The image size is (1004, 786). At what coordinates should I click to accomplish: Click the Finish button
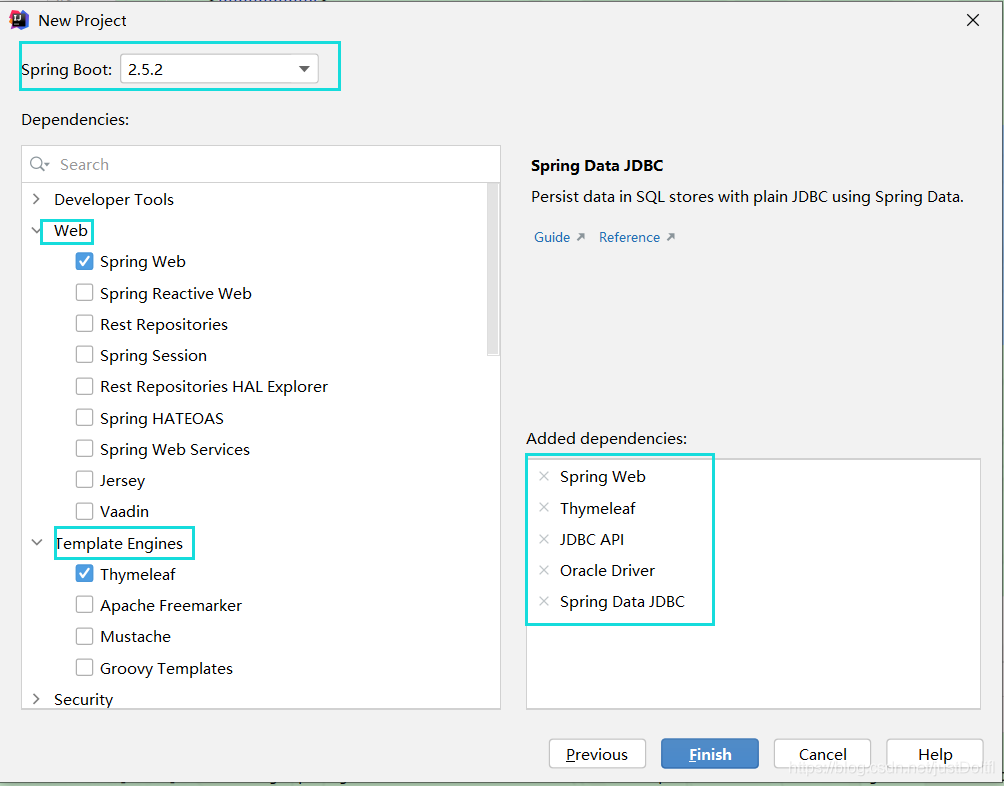point(709,754)
